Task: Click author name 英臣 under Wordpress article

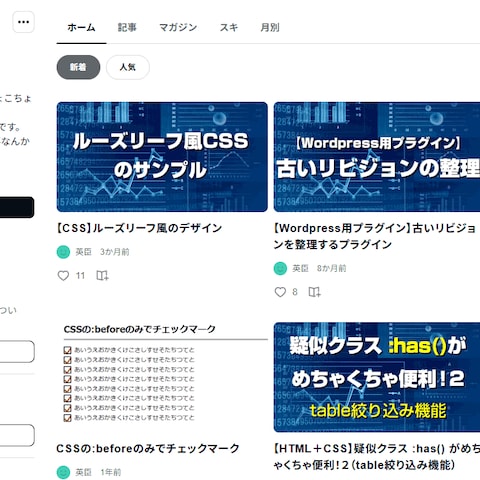Action: [x=300, y=268]
